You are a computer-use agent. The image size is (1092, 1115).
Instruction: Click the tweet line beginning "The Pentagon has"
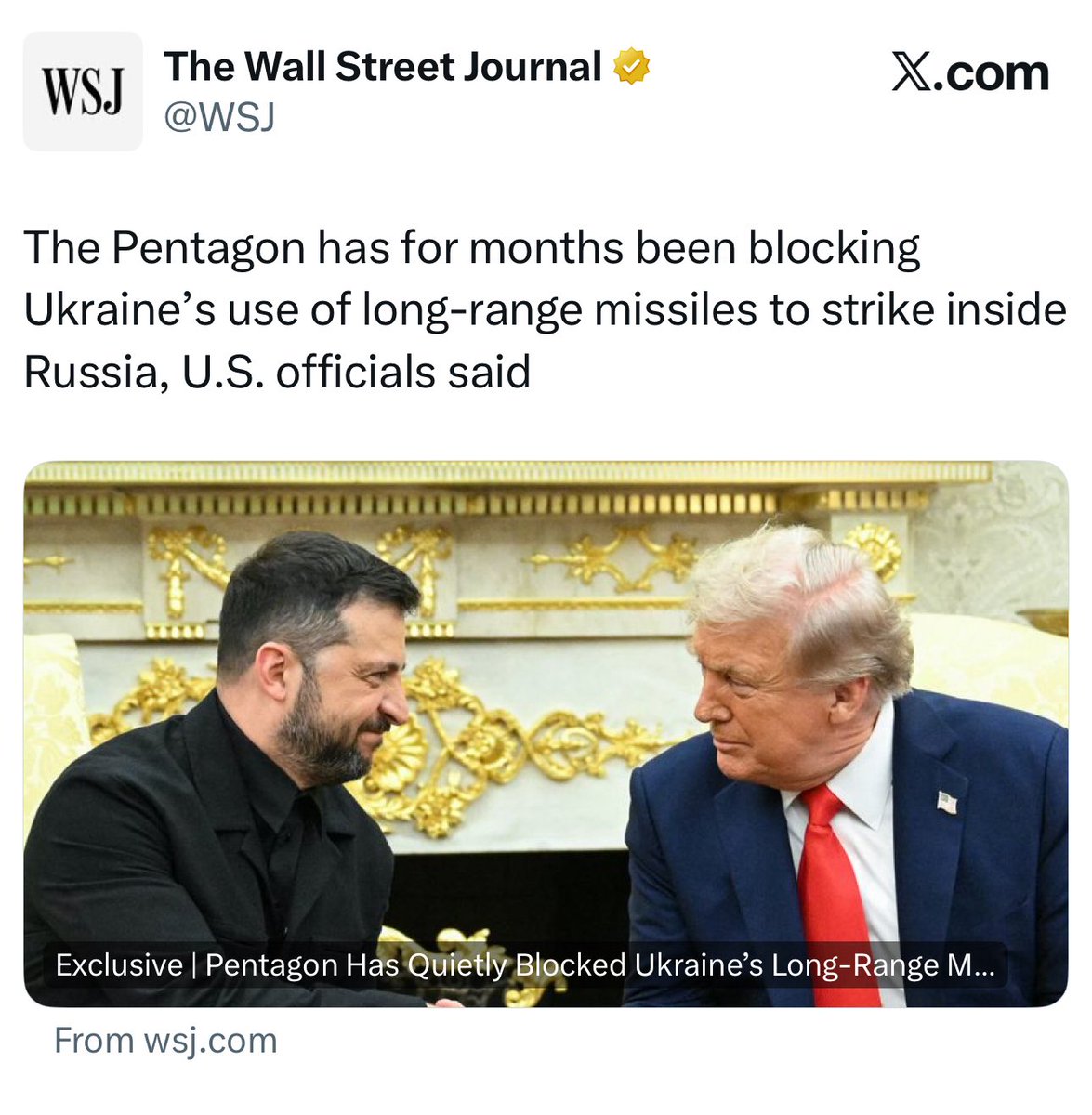472,249
